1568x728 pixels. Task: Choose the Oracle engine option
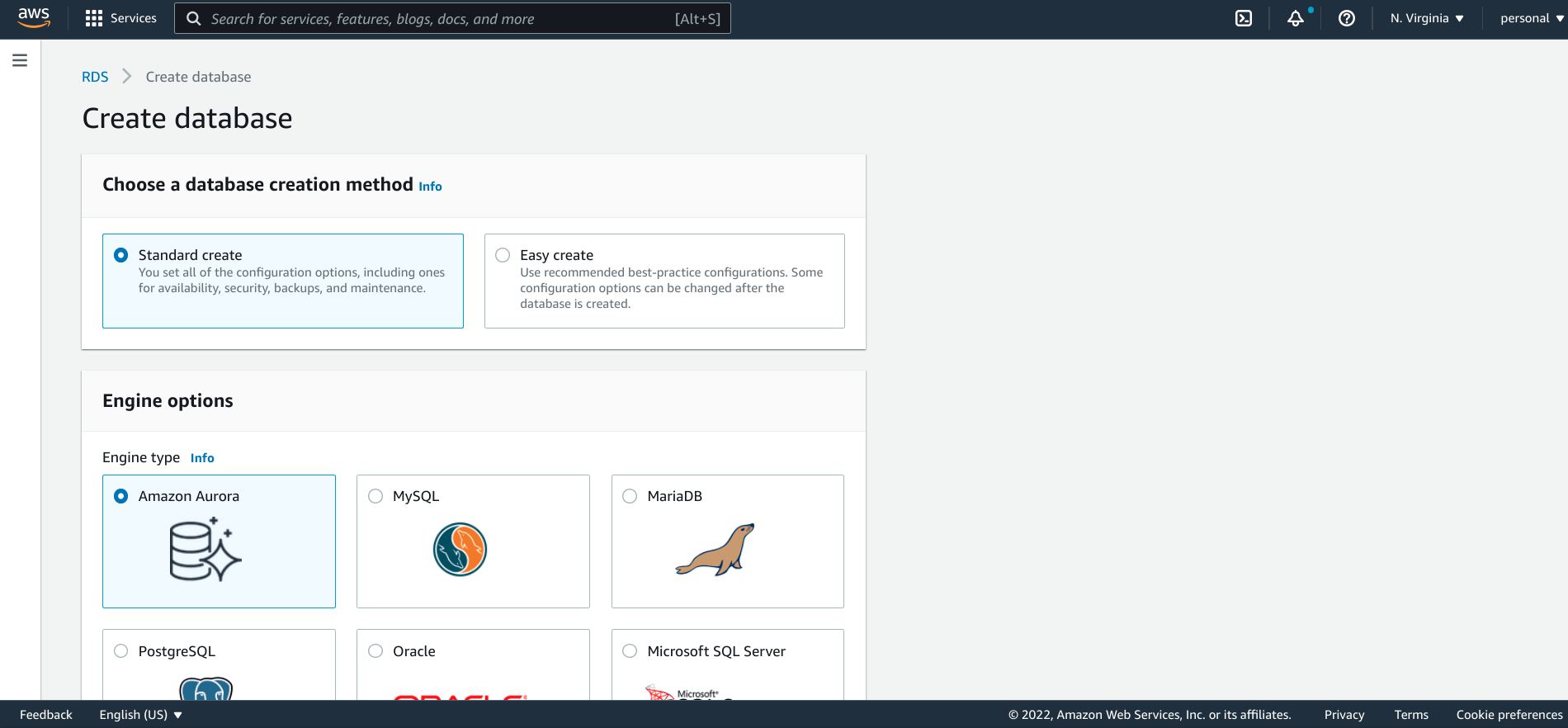click(x=375, y=651)
